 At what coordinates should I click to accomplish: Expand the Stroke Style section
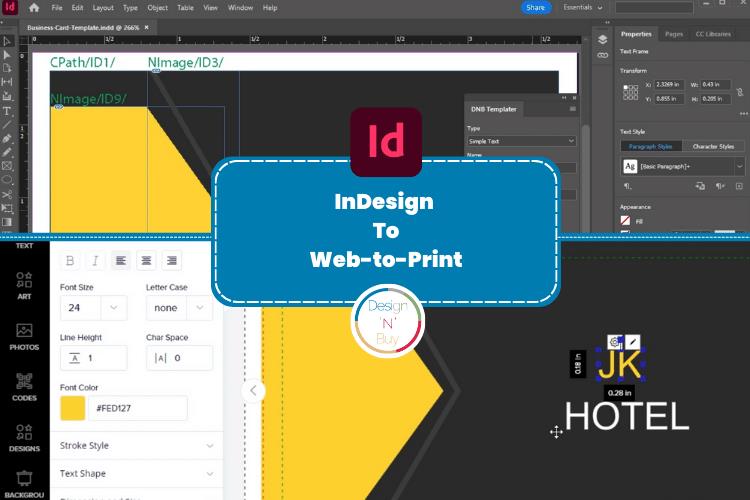136,446
